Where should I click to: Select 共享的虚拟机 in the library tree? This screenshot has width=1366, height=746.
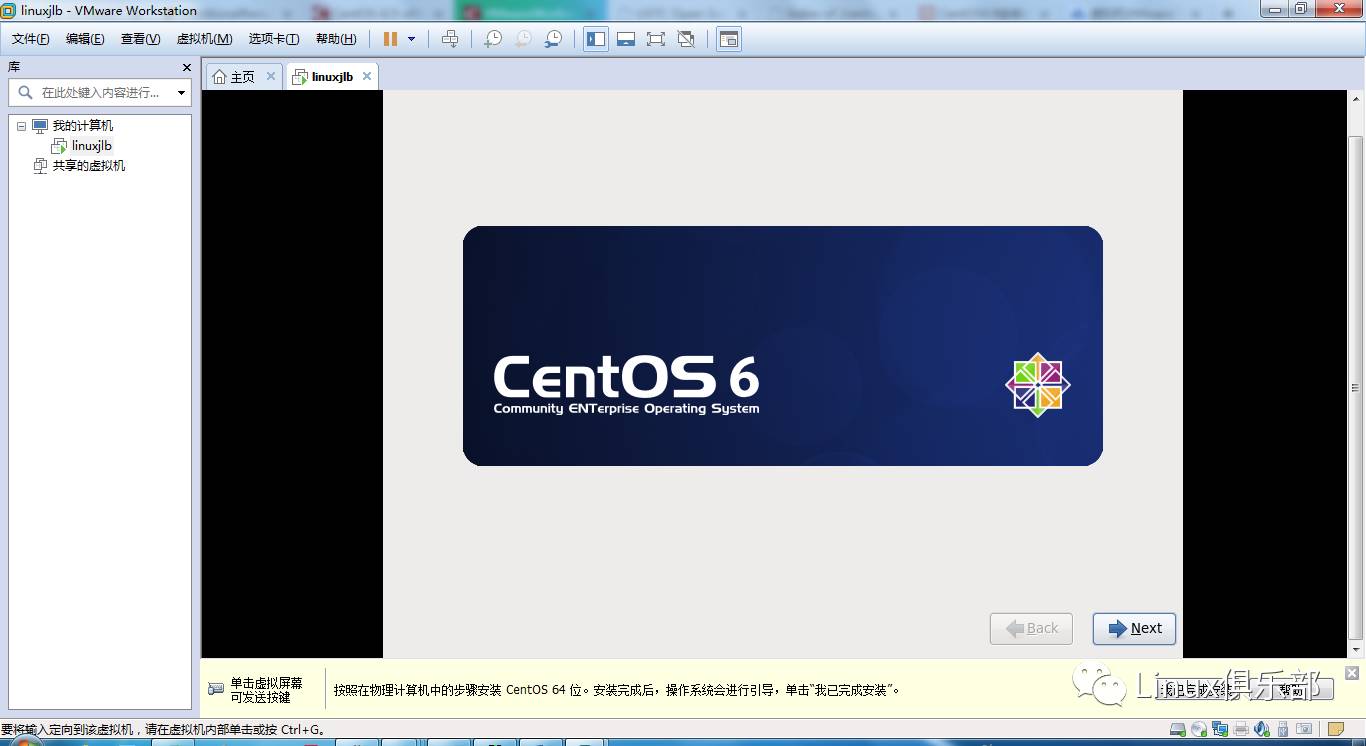tap(89, 166)
